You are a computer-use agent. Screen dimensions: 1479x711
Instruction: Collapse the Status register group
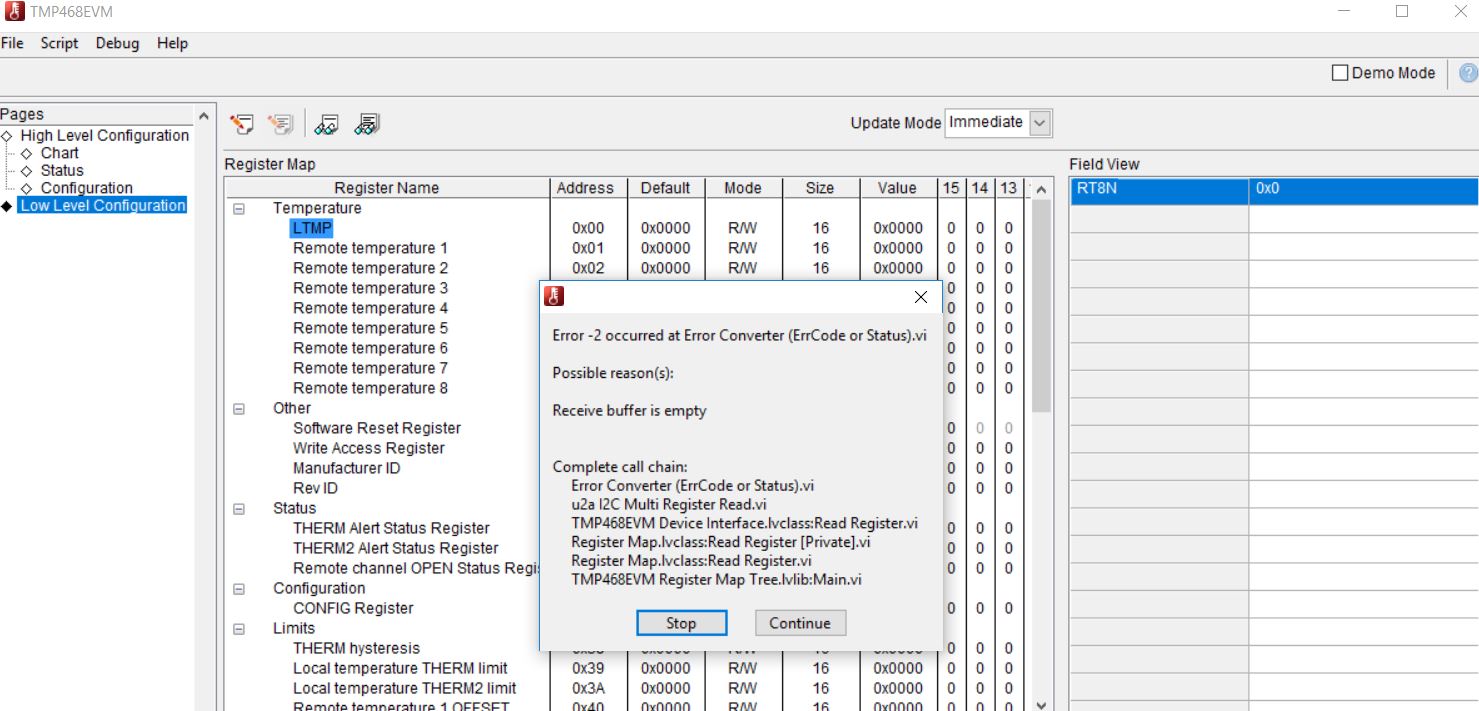[239, 509]
